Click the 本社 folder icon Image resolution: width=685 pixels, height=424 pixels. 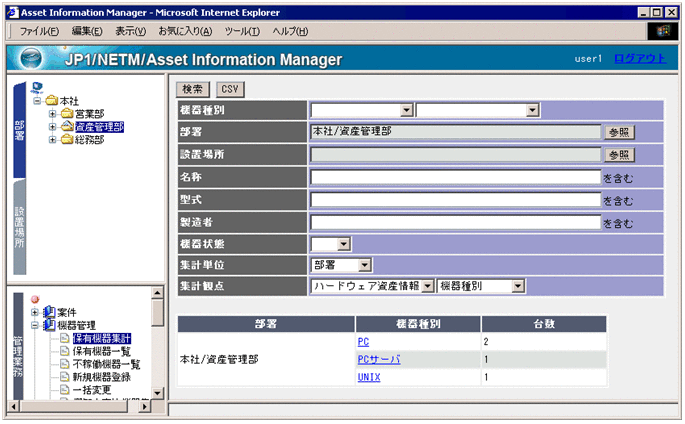click(52, 100)
